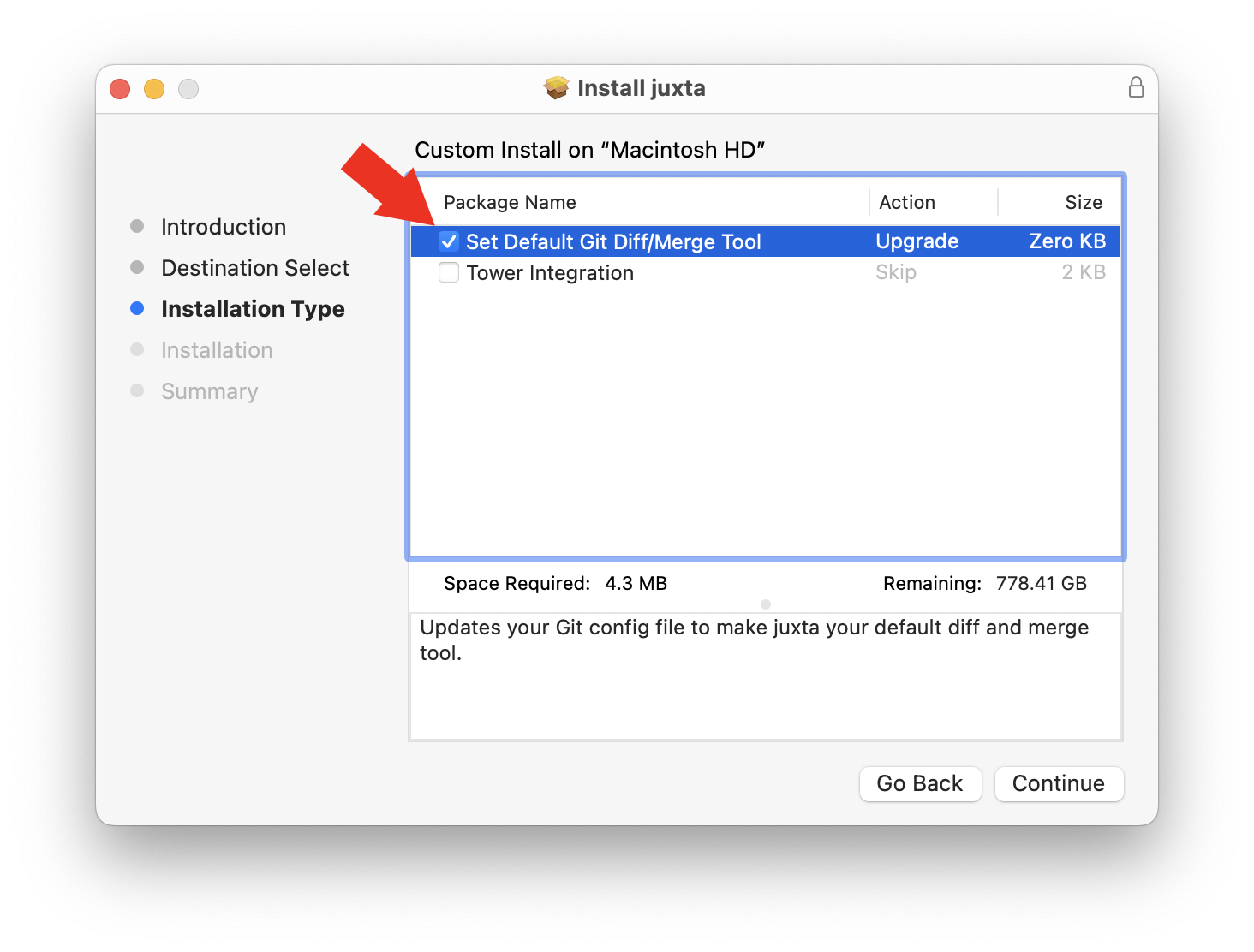Click the 2 KB size value
This screenshot has width=1254, height=952.
(x=1084, y=272)
